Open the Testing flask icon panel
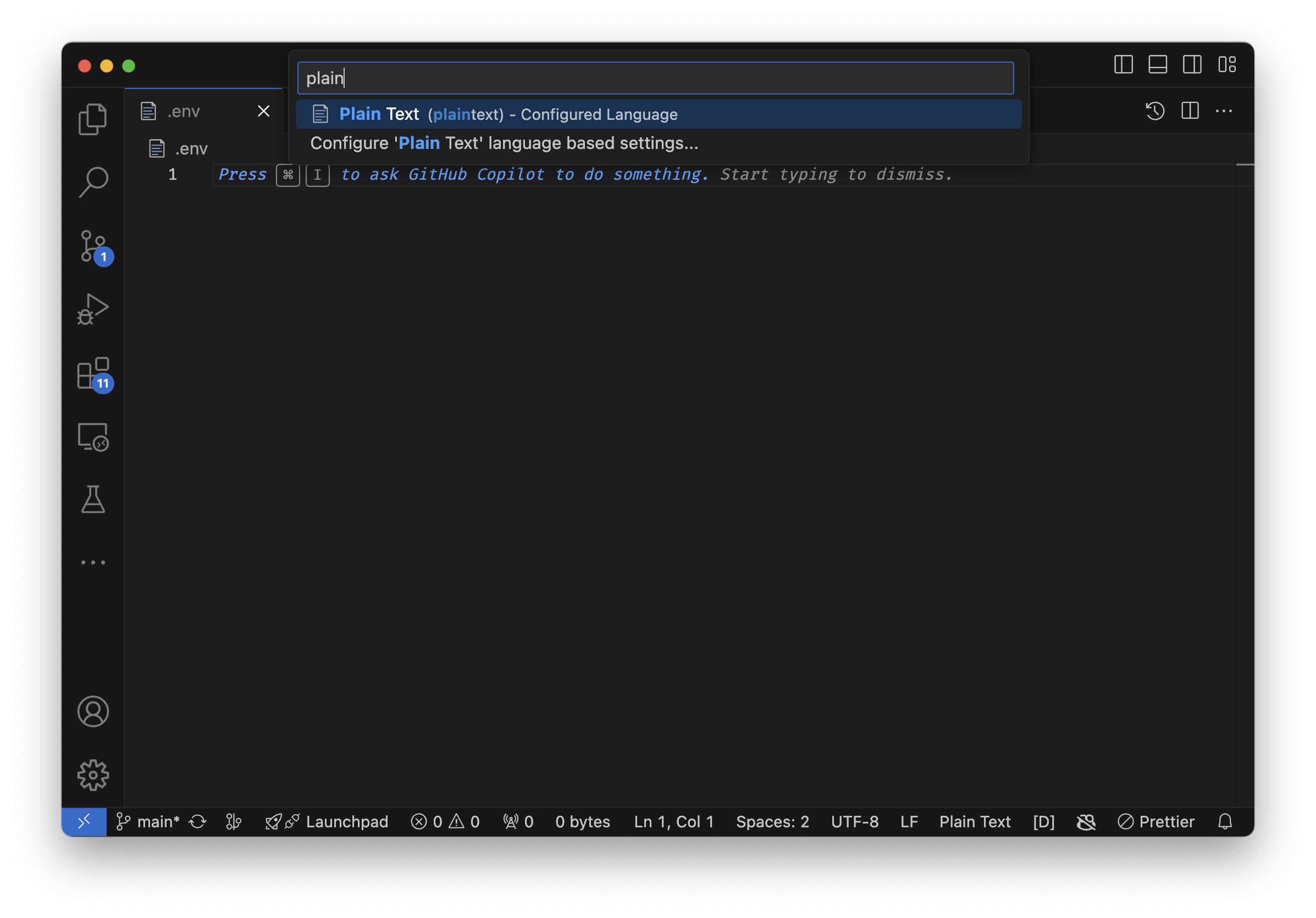The width and height of the screenshot is (1316, 918). click(x=93, y=499)
